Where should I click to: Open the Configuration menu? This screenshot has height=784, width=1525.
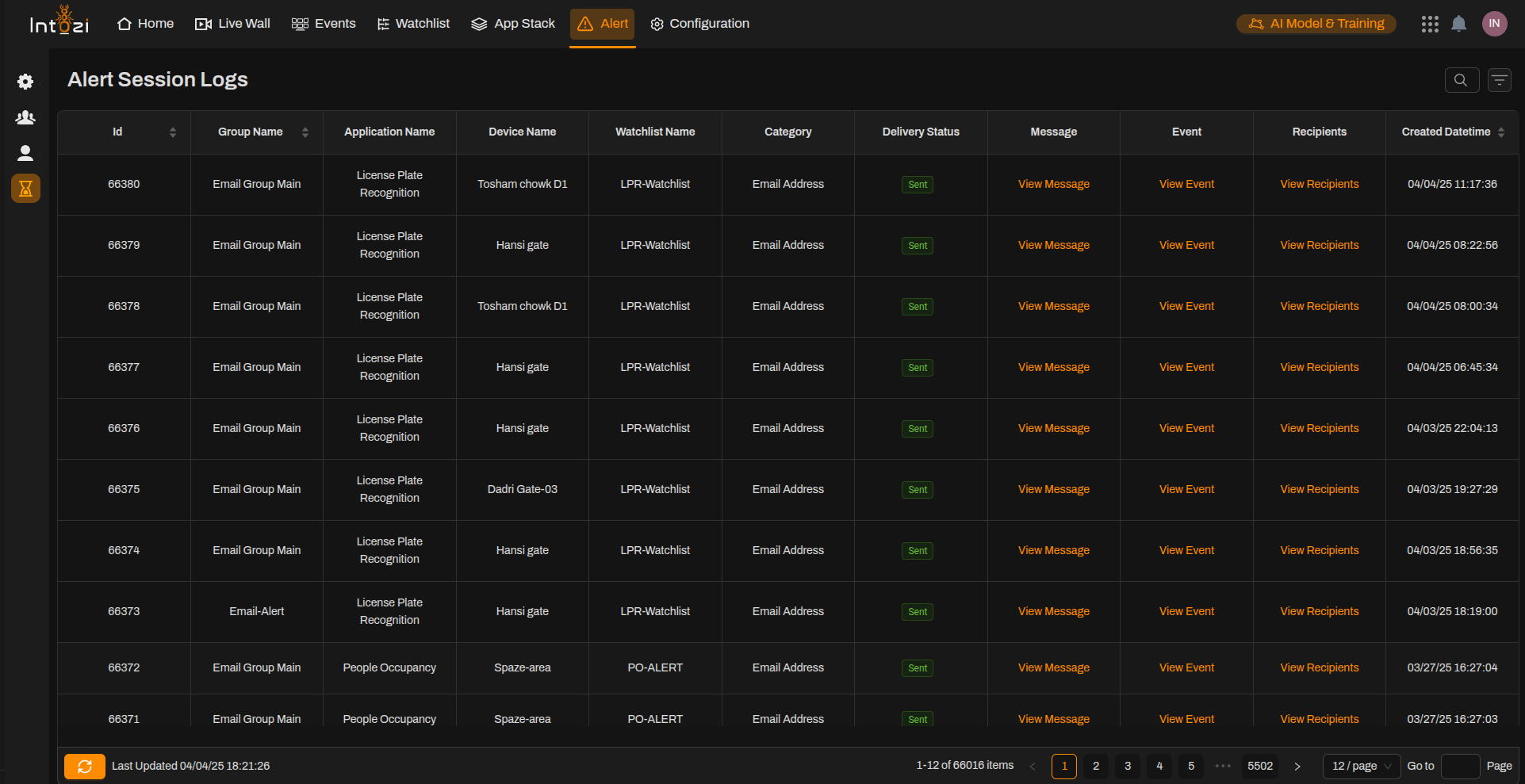(699, 24)
